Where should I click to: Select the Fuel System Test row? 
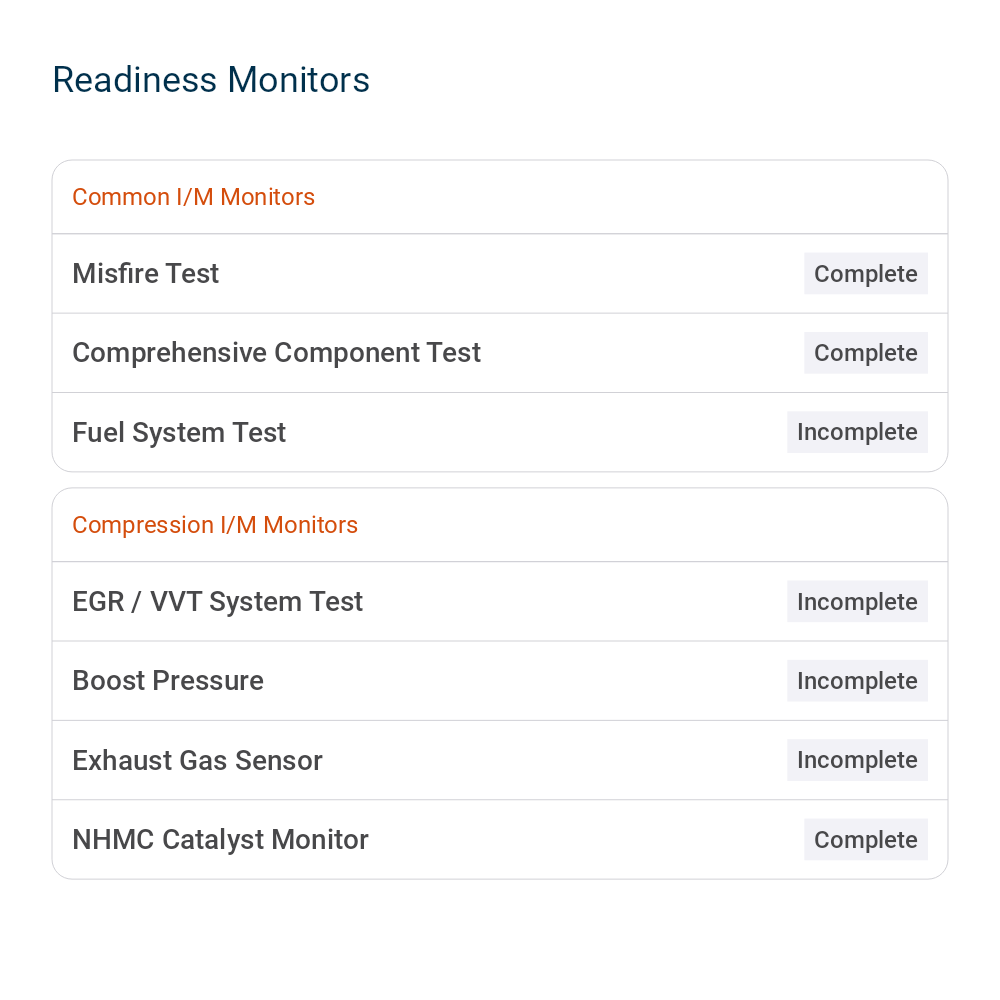tap(500, 432)
